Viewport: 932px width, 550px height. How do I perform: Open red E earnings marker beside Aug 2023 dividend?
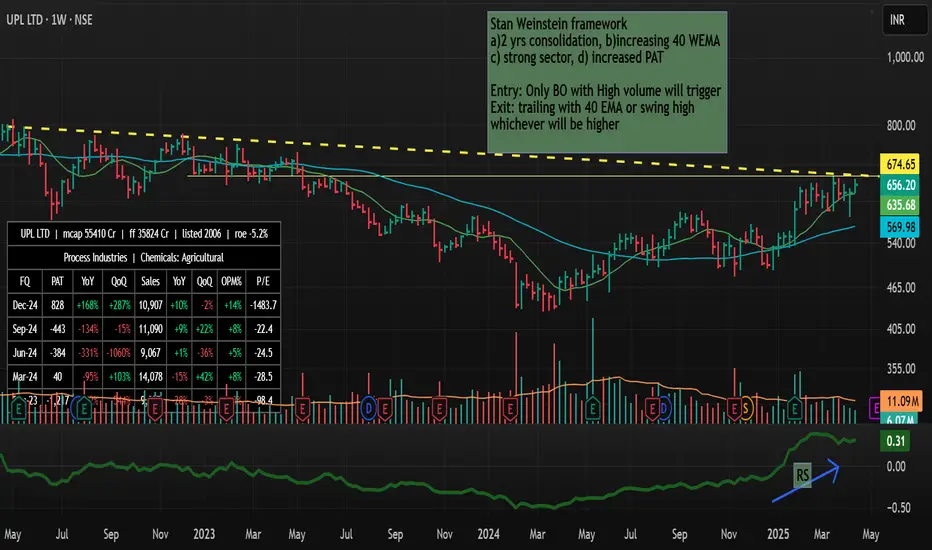385,408
